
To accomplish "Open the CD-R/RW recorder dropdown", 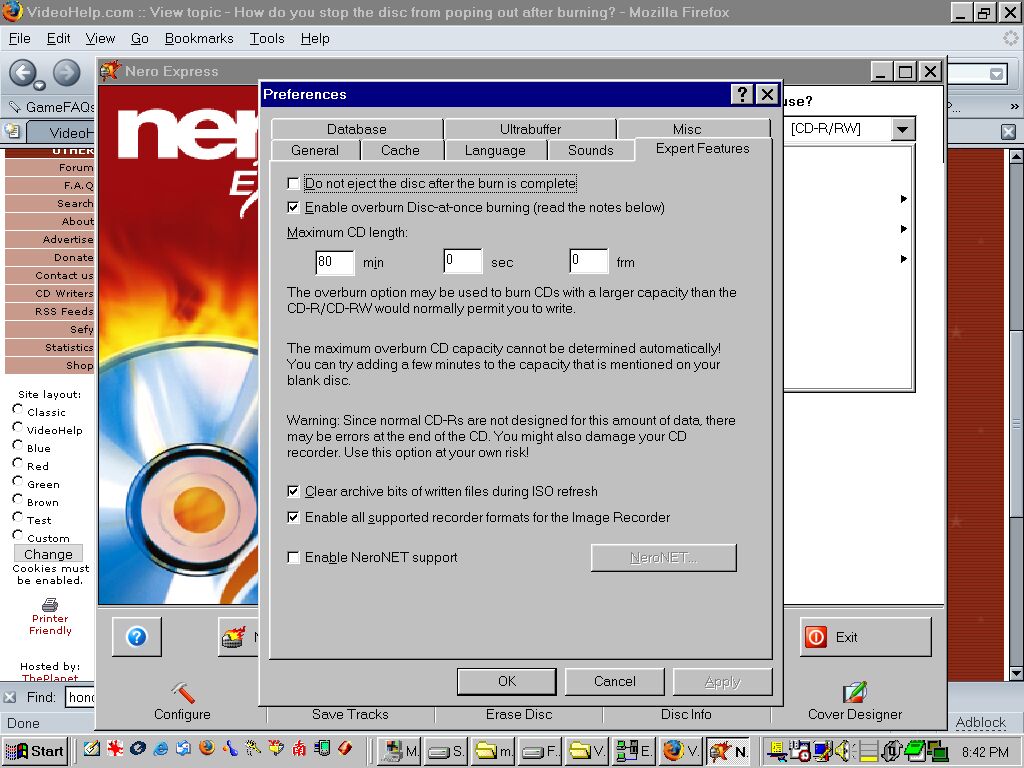I will pos(902,129).
